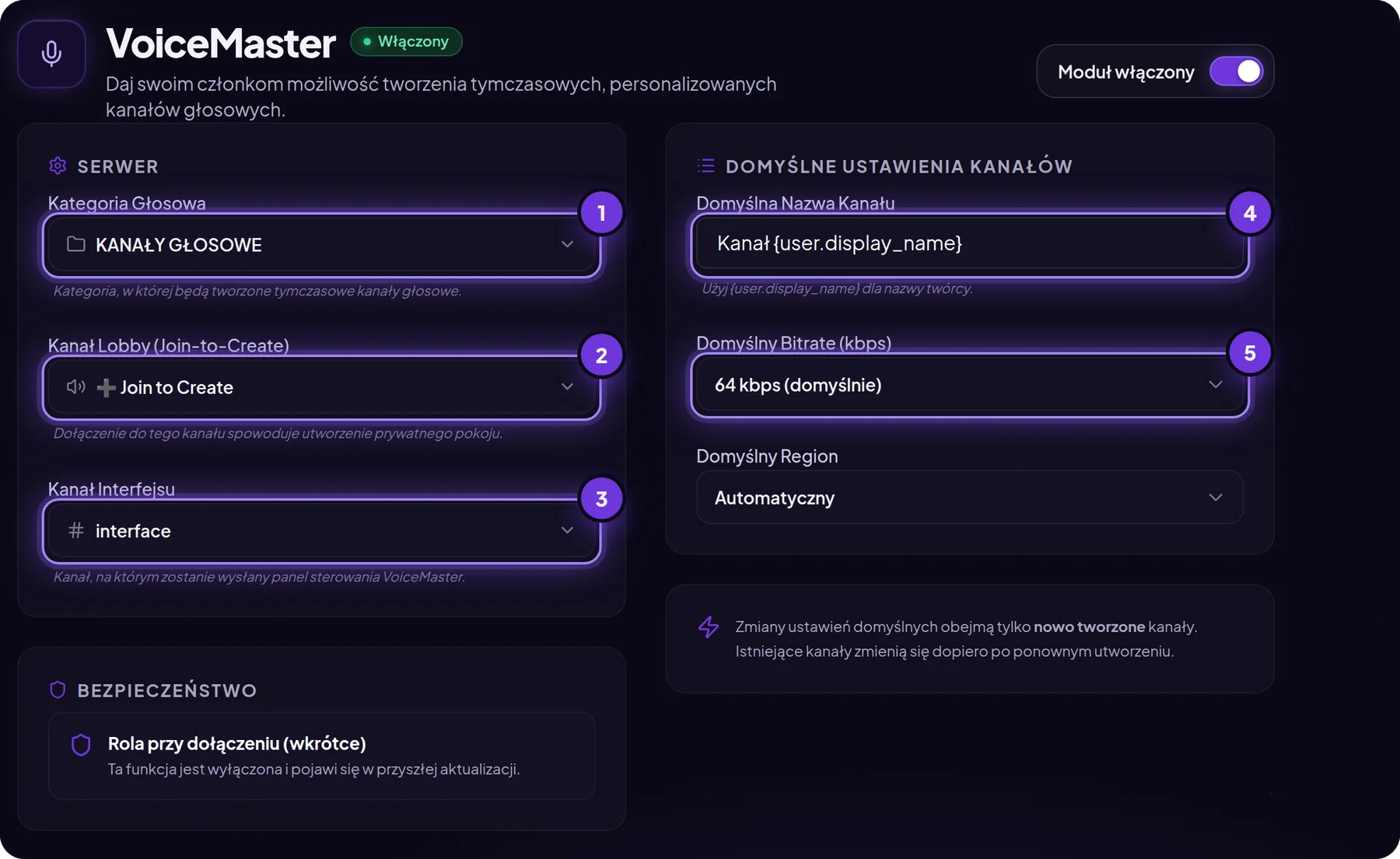This screenshot has height=859, width=1400.
Task: Click the list icon beside Domyślne Ustawienia Kanałów
Action: coord(706,166)
